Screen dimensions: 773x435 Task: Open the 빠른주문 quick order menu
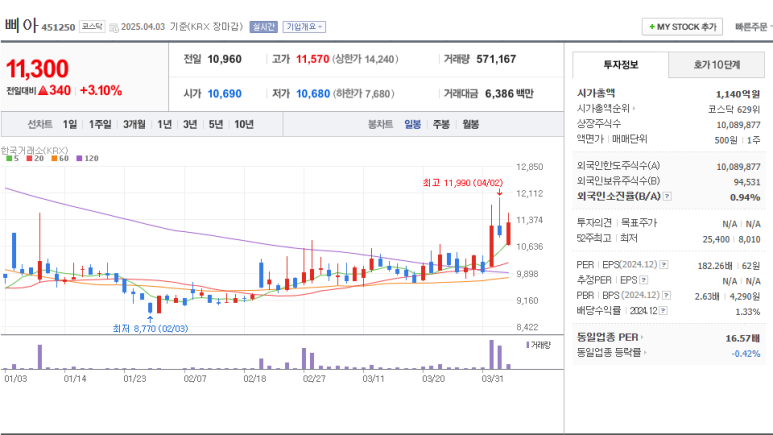click(x=752, y=27)
